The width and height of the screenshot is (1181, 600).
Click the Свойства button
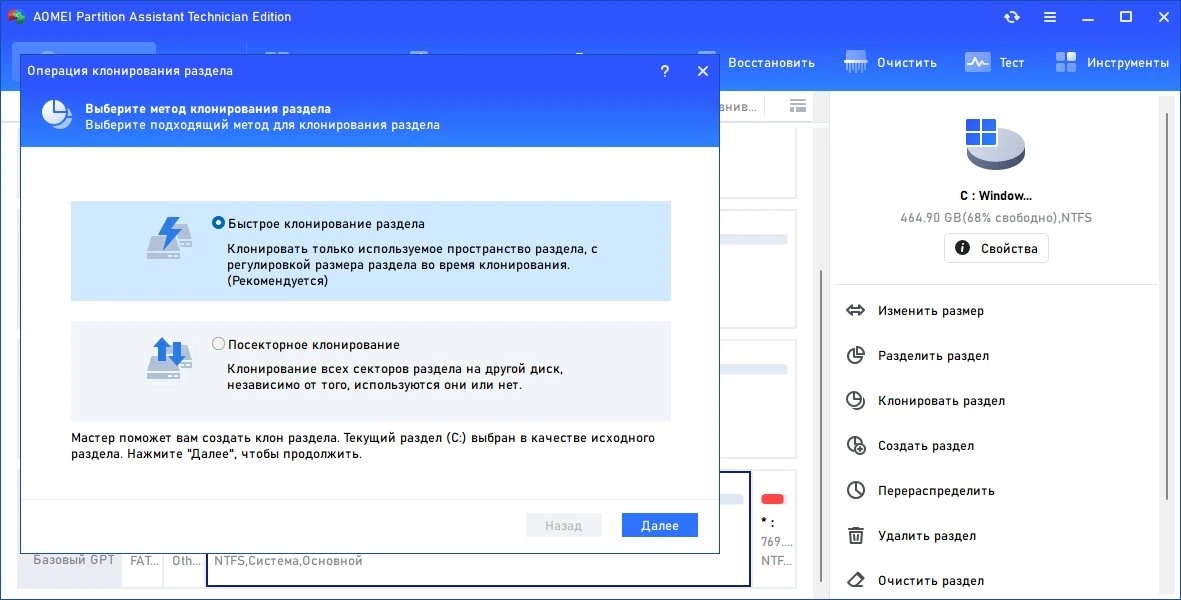tap(996, 248)
